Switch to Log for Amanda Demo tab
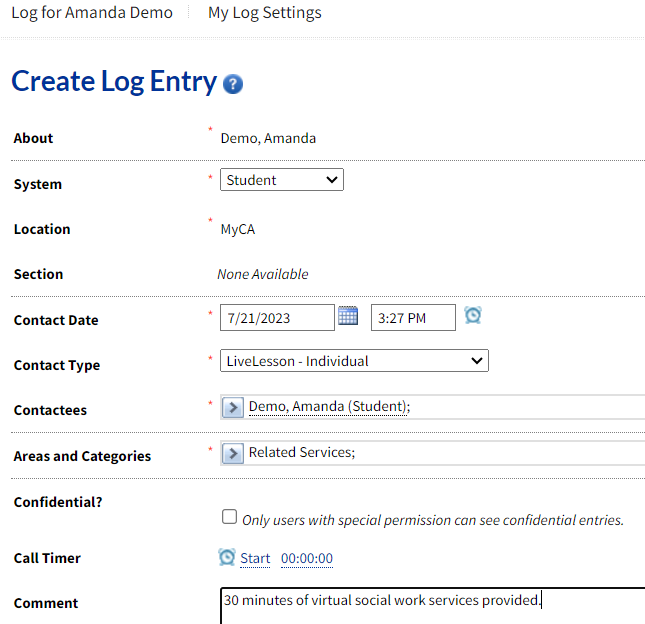The width and height of the screenshot is (645, 624). (92, 13)
